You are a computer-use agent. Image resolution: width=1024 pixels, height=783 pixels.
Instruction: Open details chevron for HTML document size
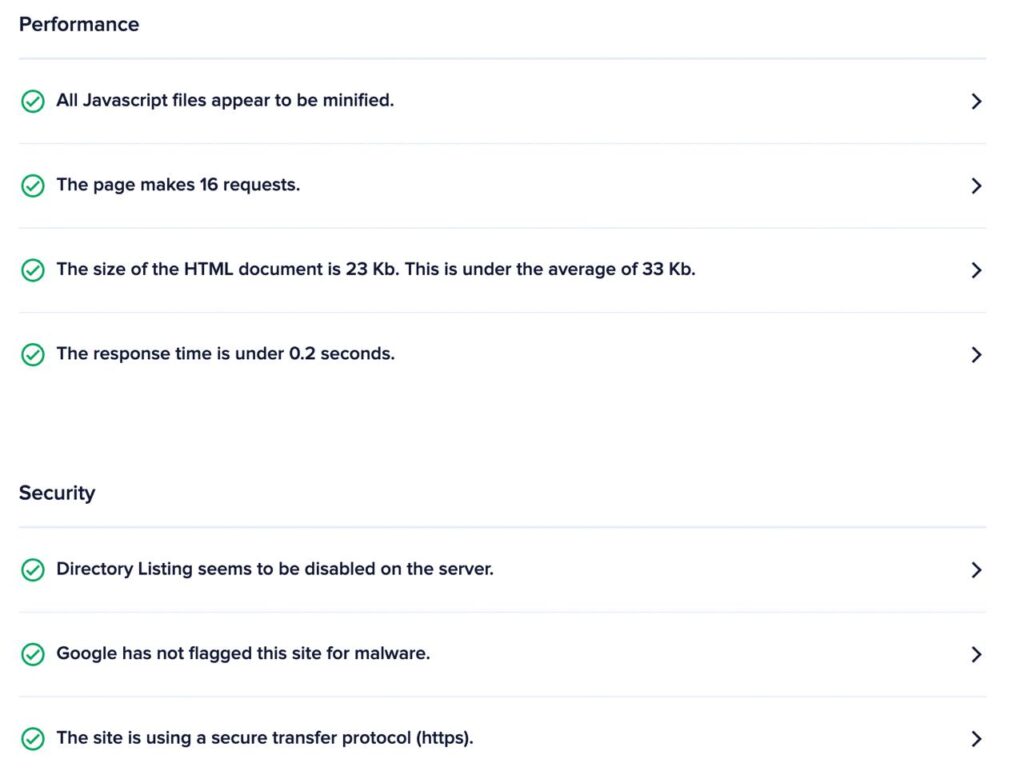(976, 270)
